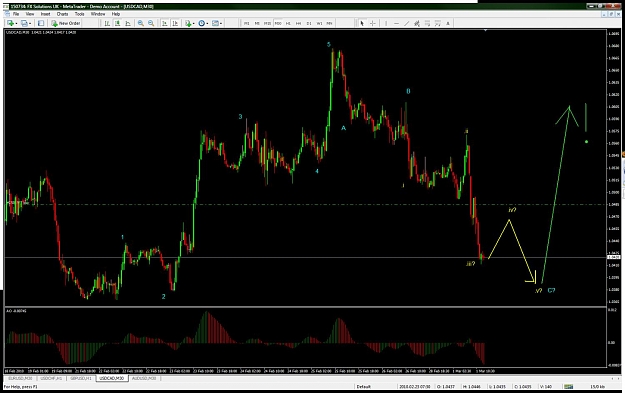Switch to the USDCAD,M30 chart tab
Screen dimensions: 625x393
(112, 378)
